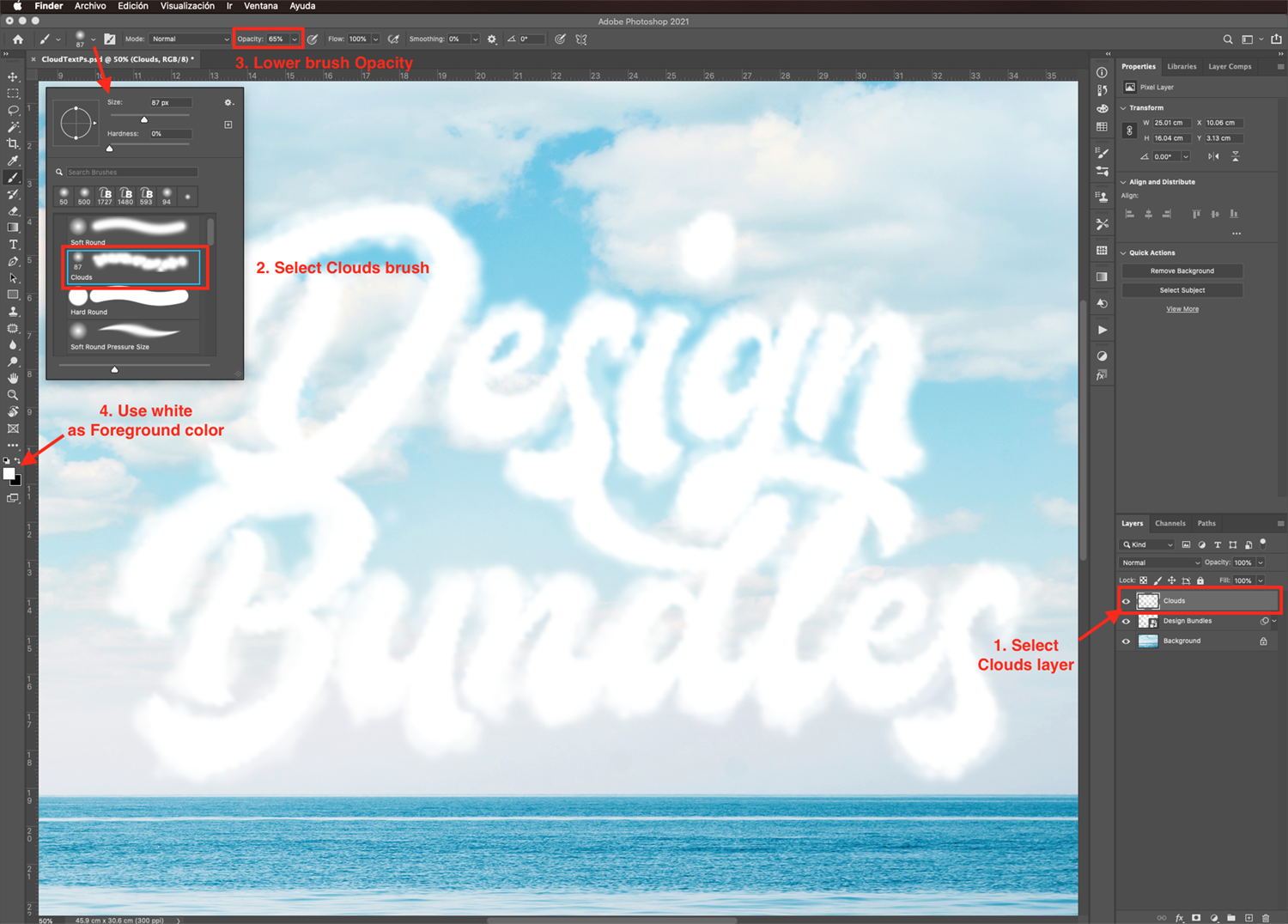Toggle Background layer visibility
This screenshot has height=924, width=1288.
click(1126, 641)
